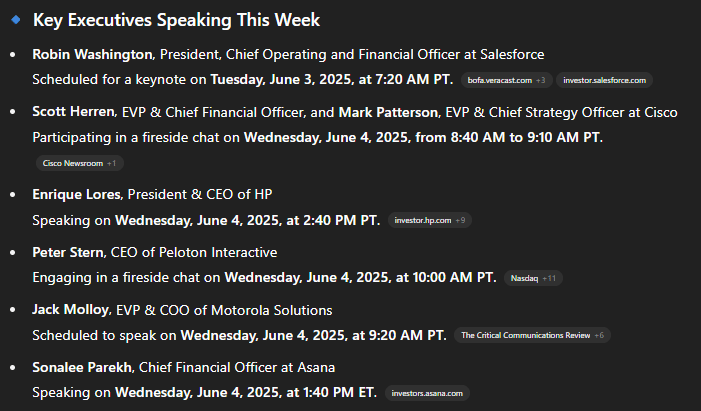
Task: Click Sonalee Parekh's name
Action: point(83,368)
